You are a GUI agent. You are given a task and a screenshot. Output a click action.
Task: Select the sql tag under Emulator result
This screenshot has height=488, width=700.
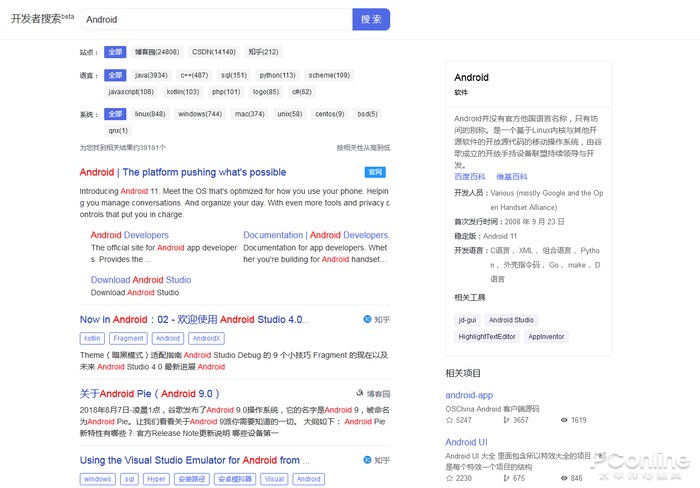(x=129, y=479)
